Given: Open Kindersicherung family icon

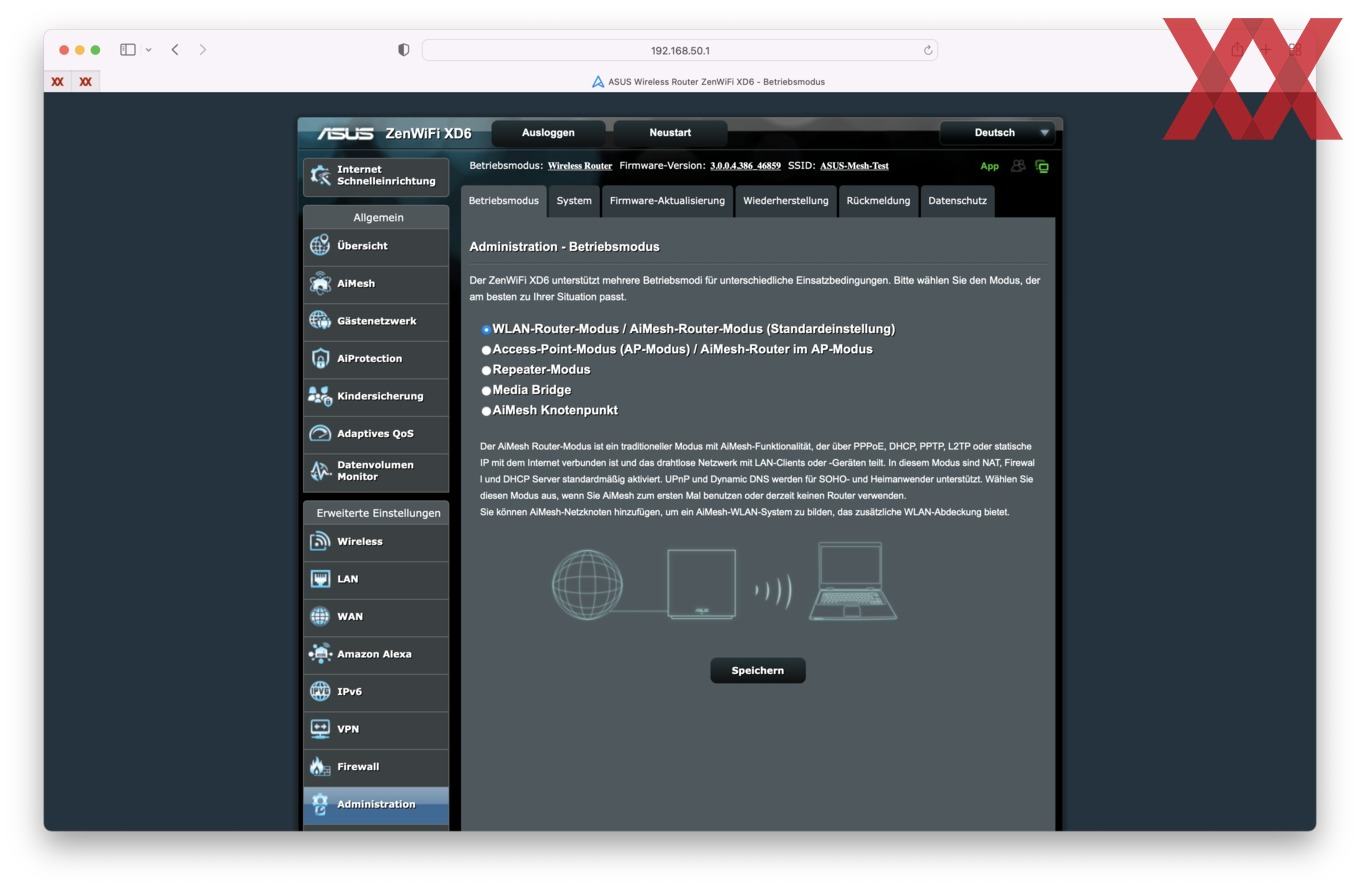Looking at the screenshot, I should pyautogui.click(x=320, y=396).
